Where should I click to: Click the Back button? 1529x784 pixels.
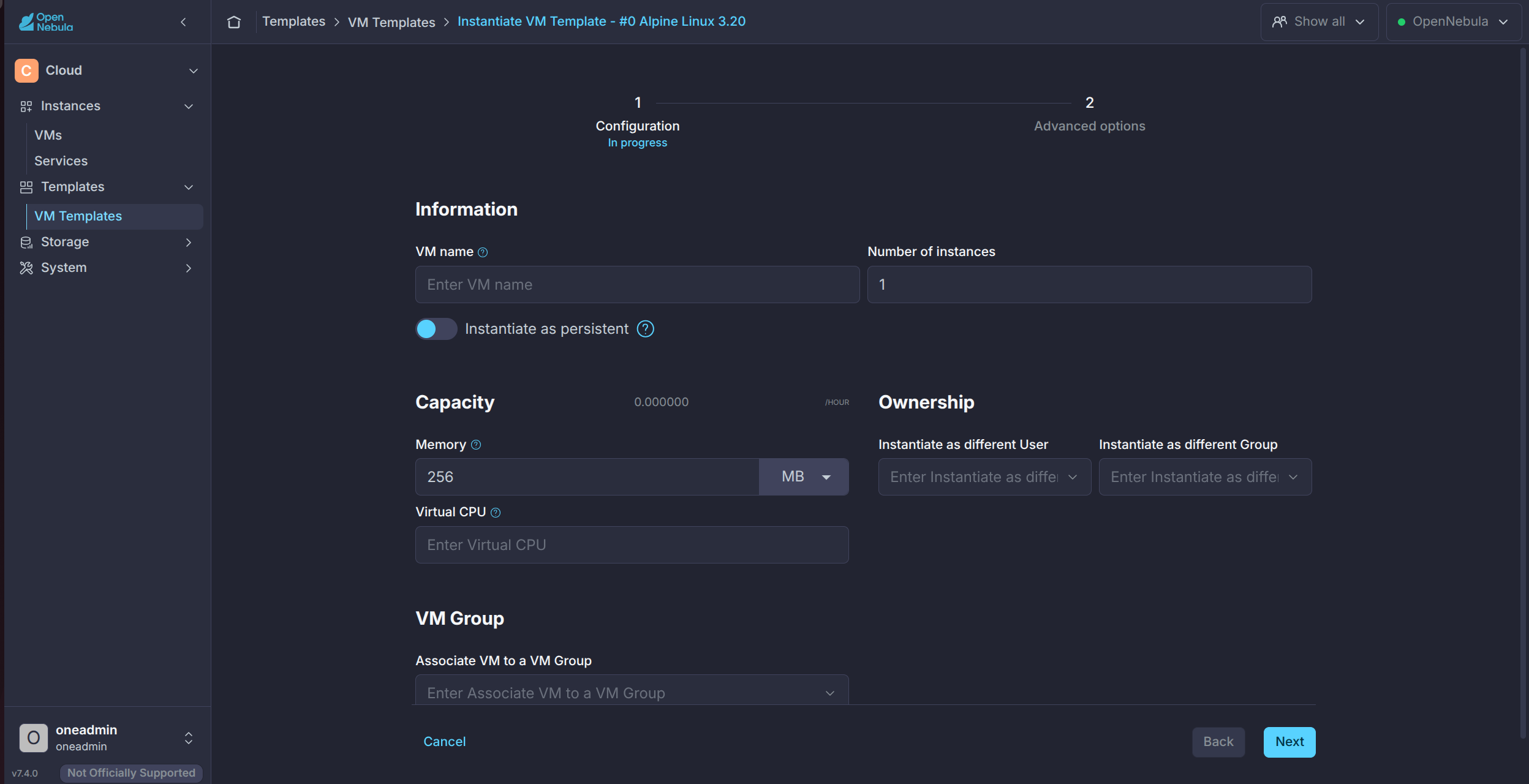[1218, 742]
